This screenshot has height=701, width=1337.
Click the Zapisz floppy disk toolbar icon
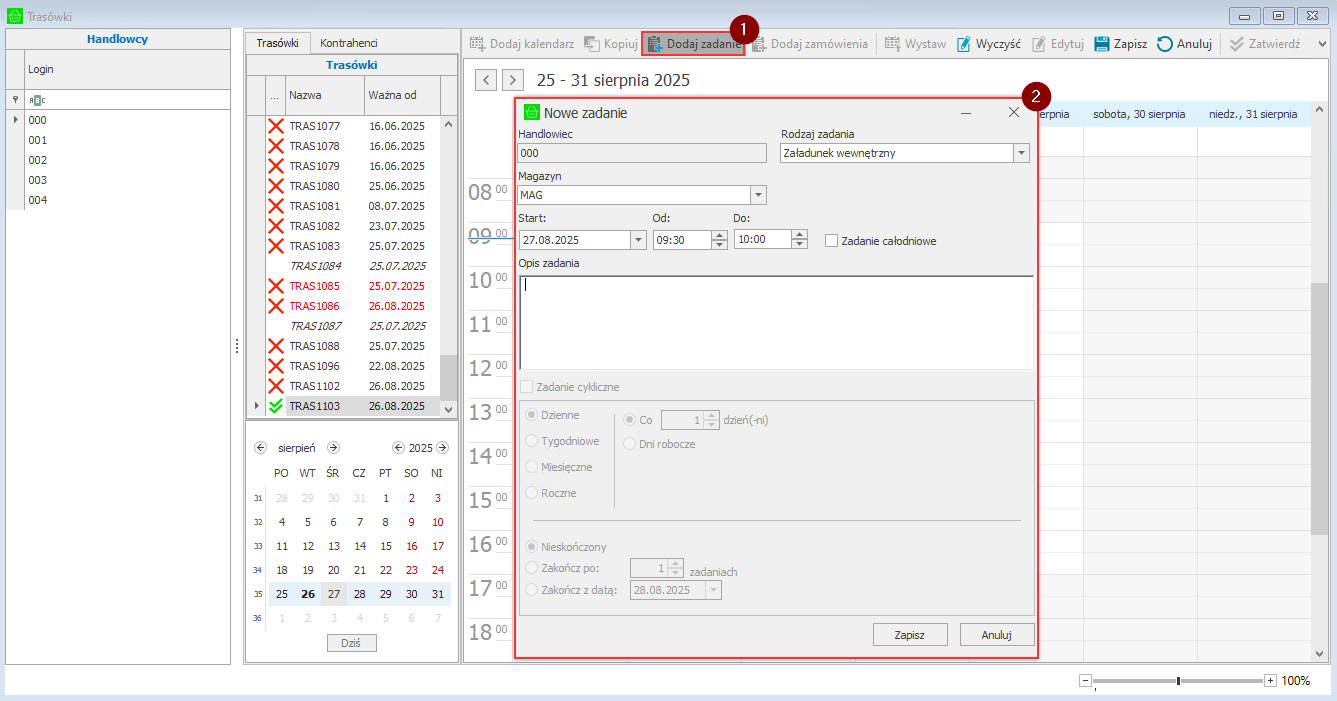(1102, 44)
